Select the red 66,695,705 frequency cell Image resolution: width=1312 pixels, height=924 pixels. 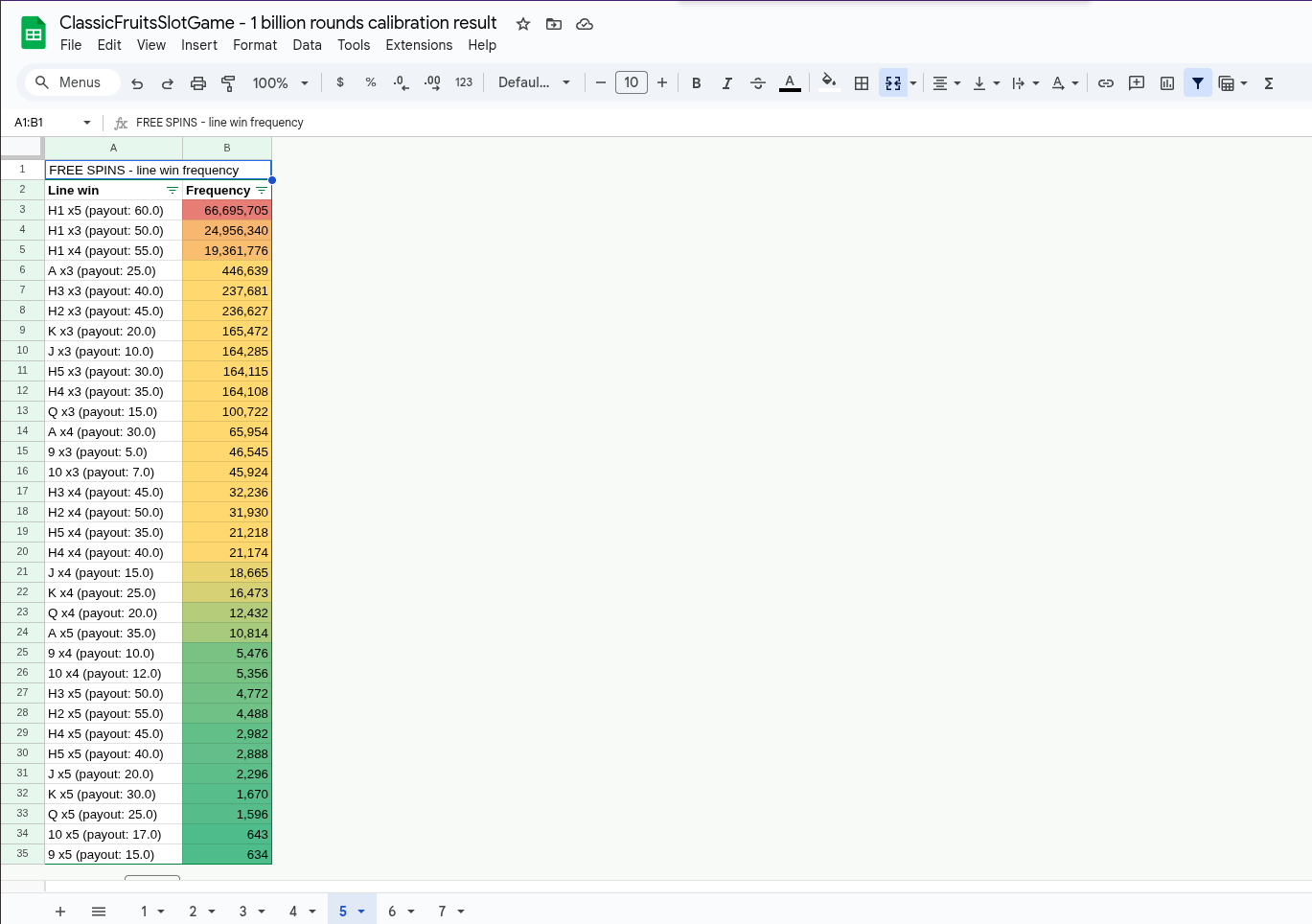pos(227,211)
